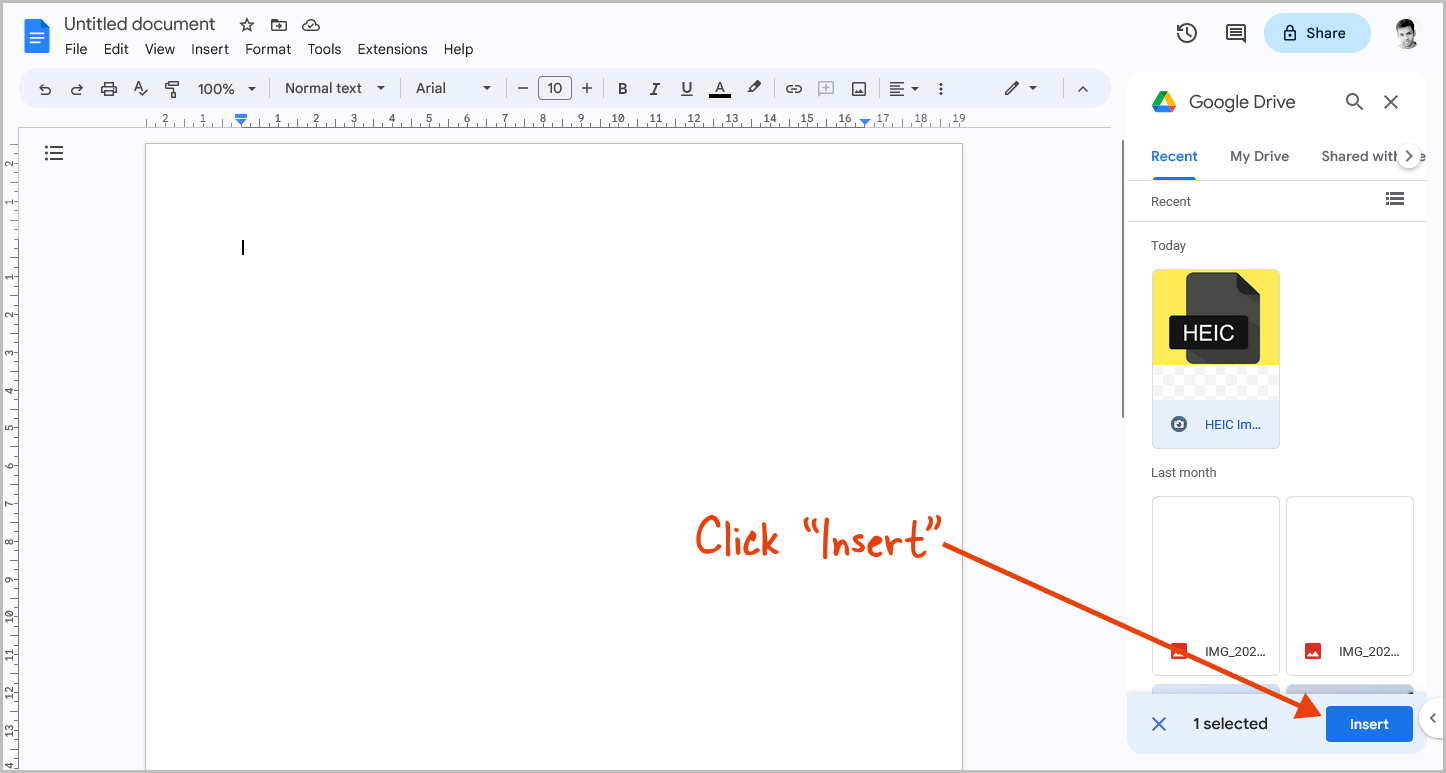Open the Insert menu
This screenshot has height=773, width=1446.
210,49
